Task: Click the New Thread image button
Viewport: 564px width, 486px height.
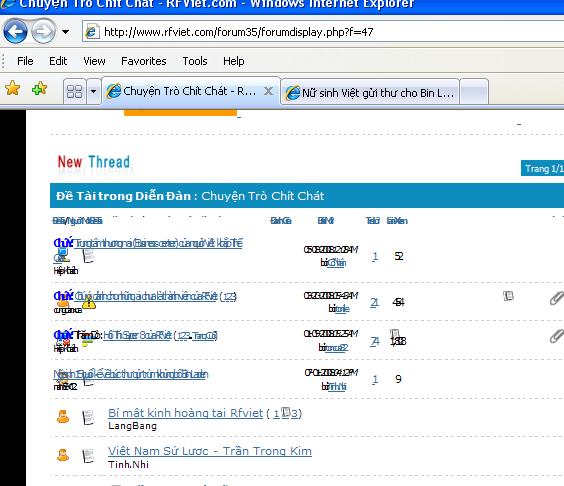Action: click(94, 163)
